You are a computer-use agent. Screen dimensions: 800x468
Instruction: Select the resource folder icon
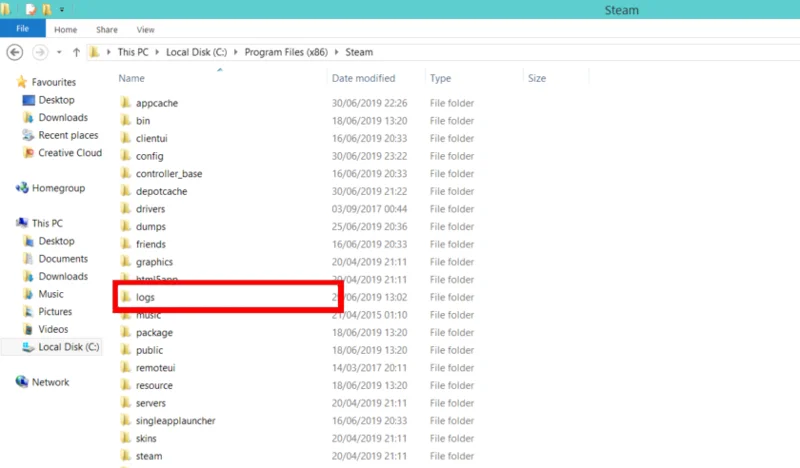click(126, 385)
